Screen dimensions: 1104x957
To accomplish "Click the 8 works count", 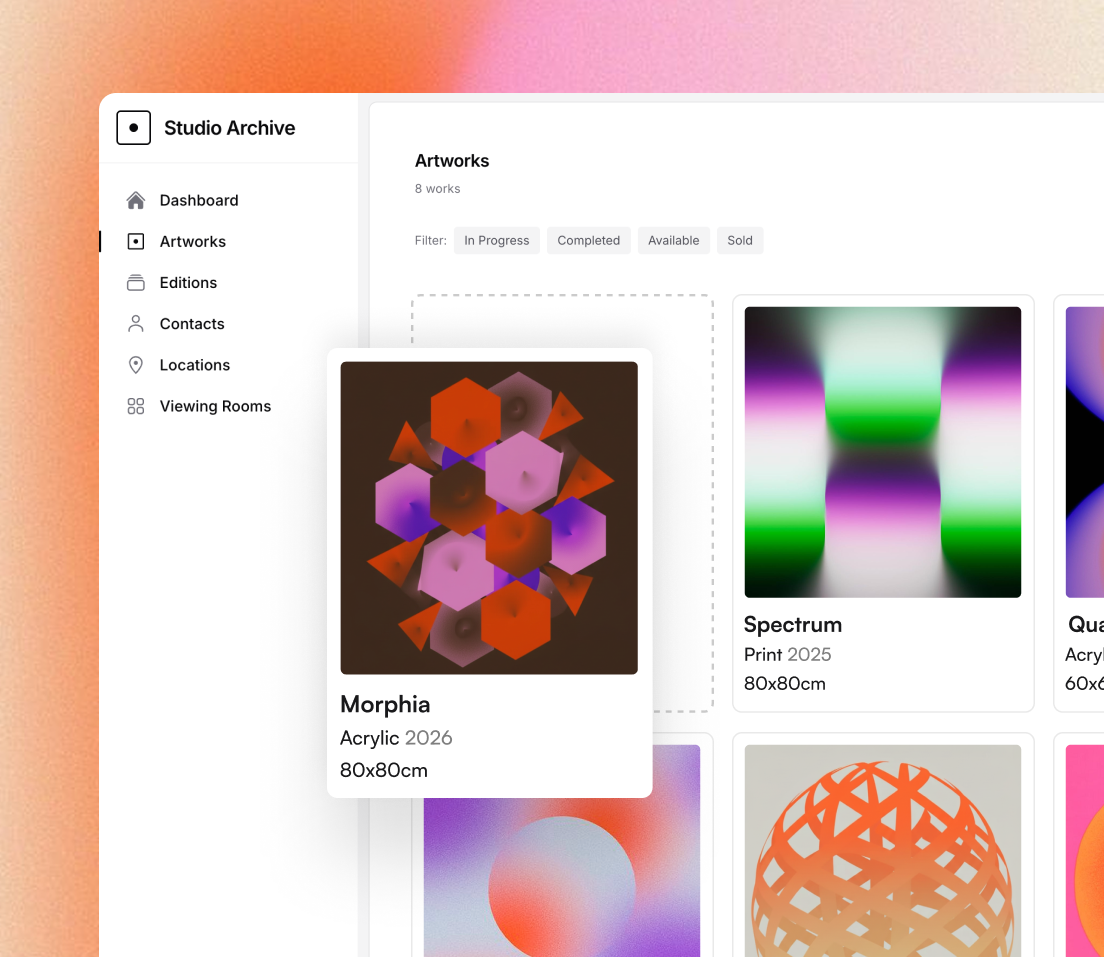I will [437, 189].
